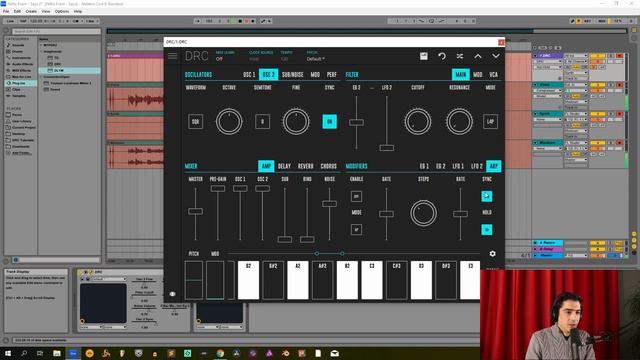The image size is (640, 360).
Task: Select Samples category in Ableton browser
Action: [19, 96]
